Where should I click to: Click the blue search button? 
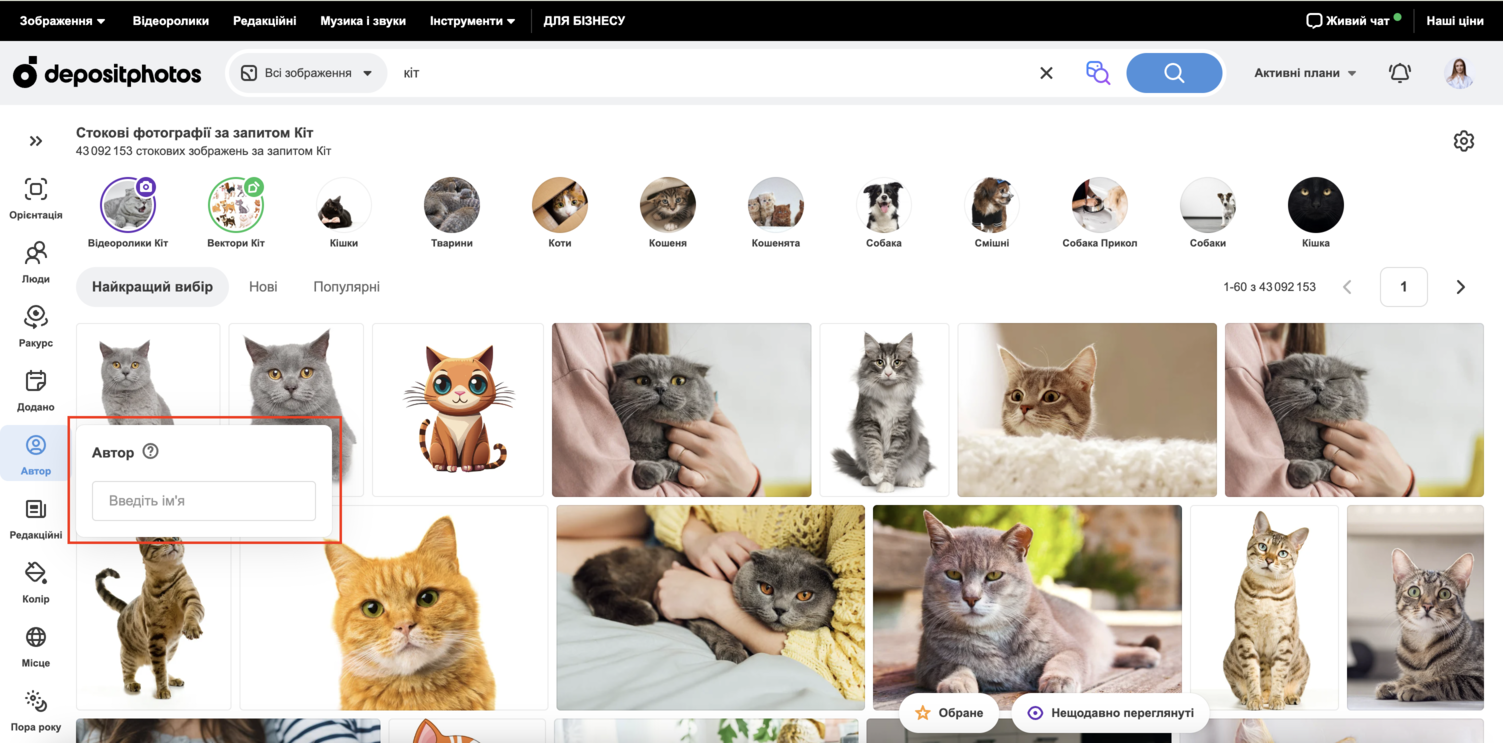(x=1174, y=73)
